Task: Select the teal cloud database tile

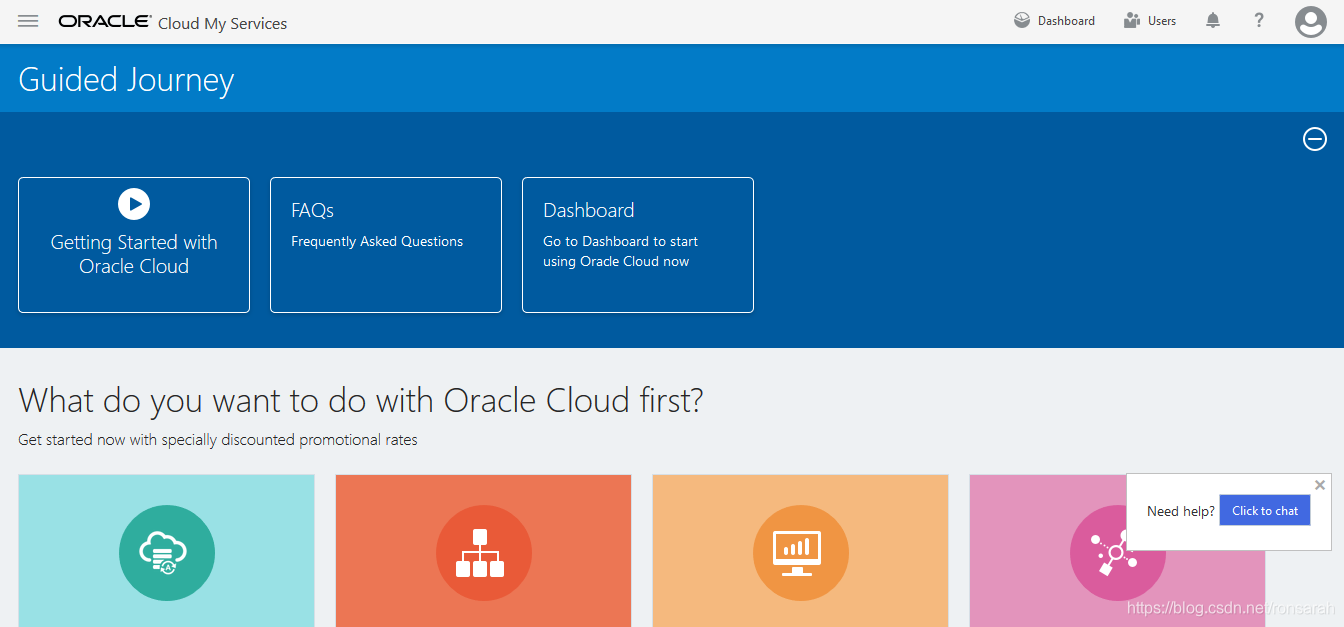Action: [166, 551]
